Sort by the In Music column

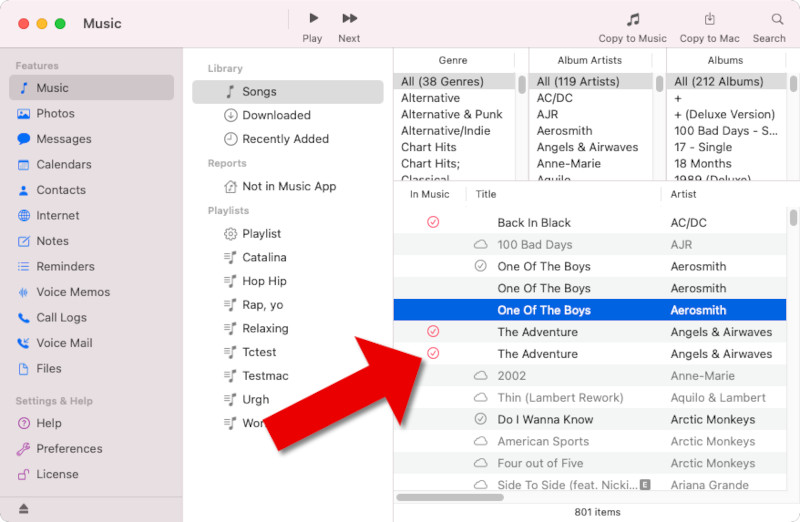coord(430,194)
